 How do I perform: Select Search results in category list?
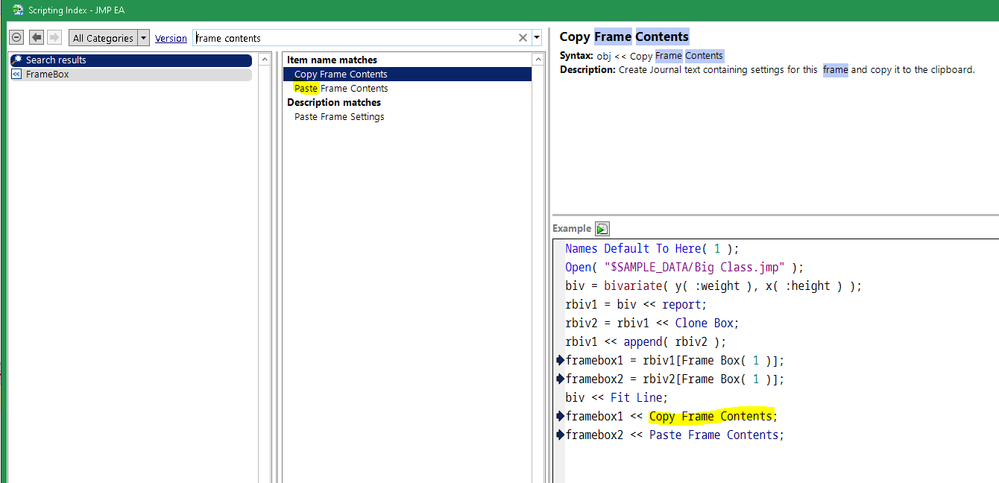click(x=131, y=60)
